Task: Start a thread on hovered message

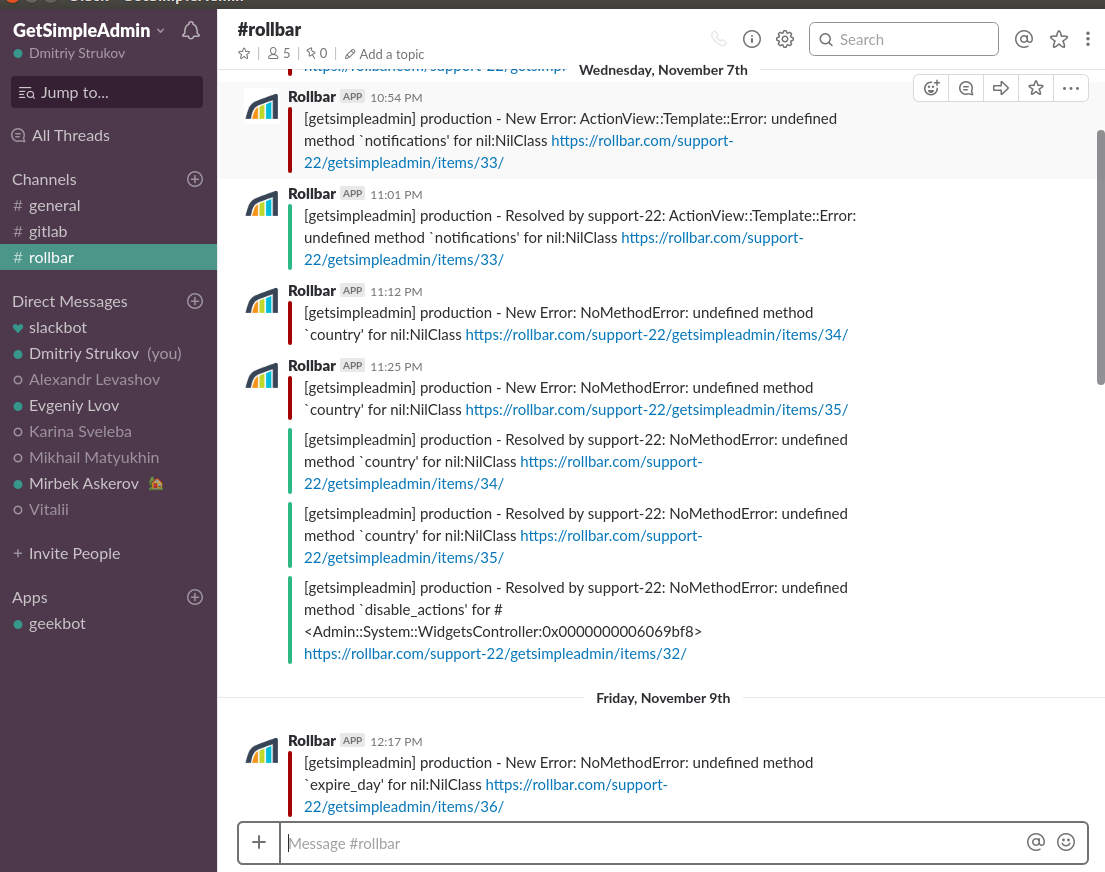Action: pyautogui.click(x=966, y=88)
